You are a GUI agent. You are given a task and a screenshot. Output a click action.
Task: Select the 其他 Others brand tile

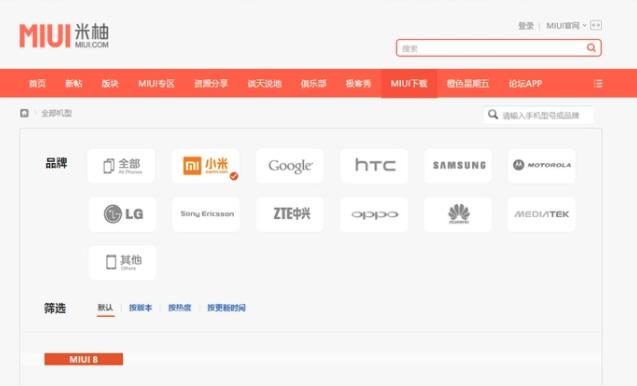point(122,262)
